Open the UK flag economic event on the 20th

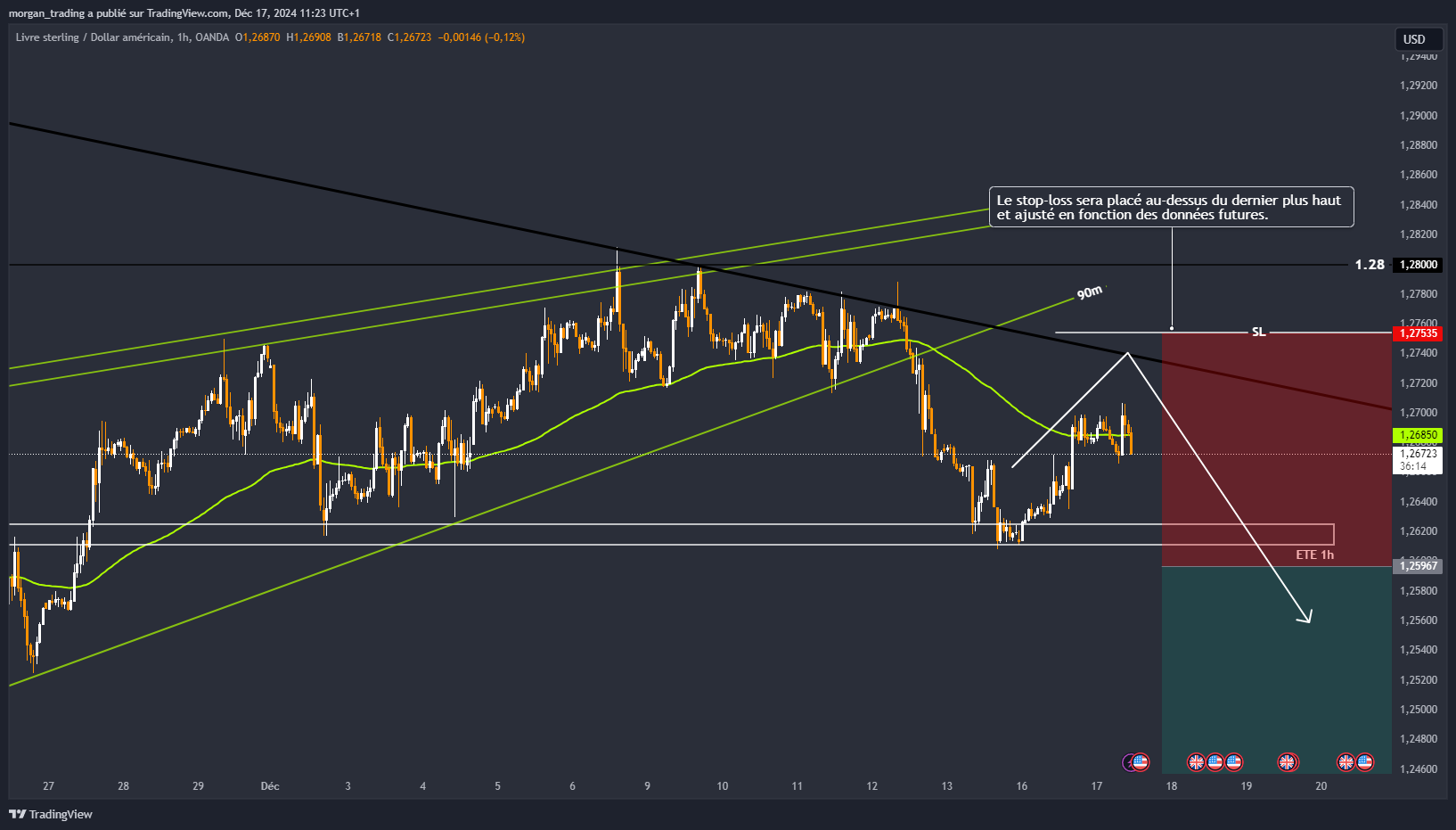(x=1346, y=762)
